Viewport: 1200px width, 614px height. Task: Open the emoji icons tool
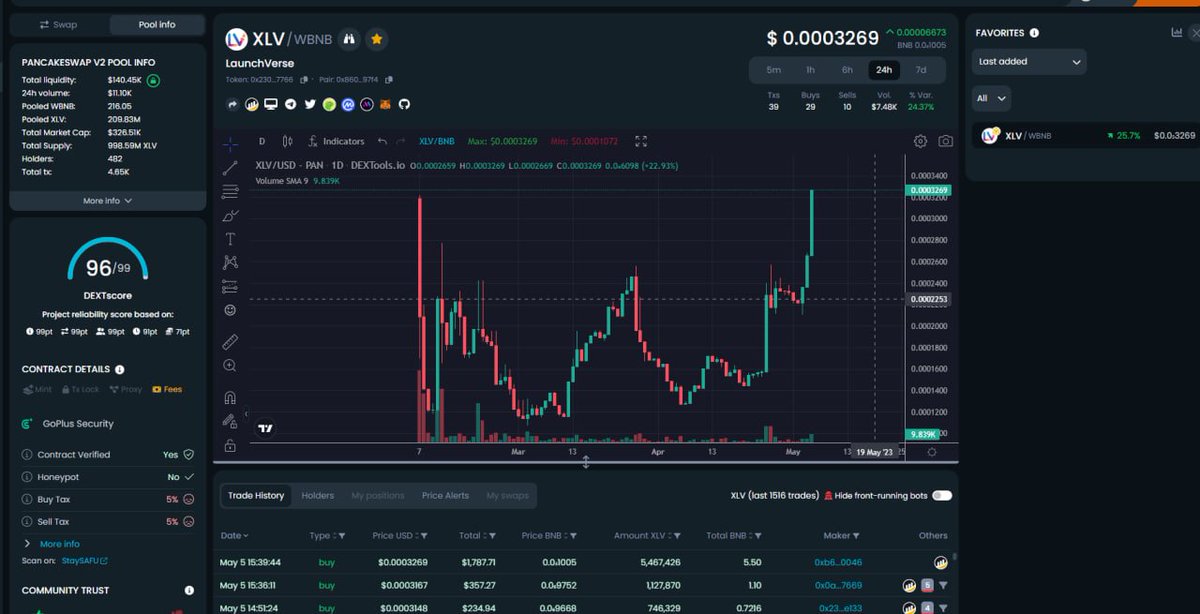coord(230,311)
